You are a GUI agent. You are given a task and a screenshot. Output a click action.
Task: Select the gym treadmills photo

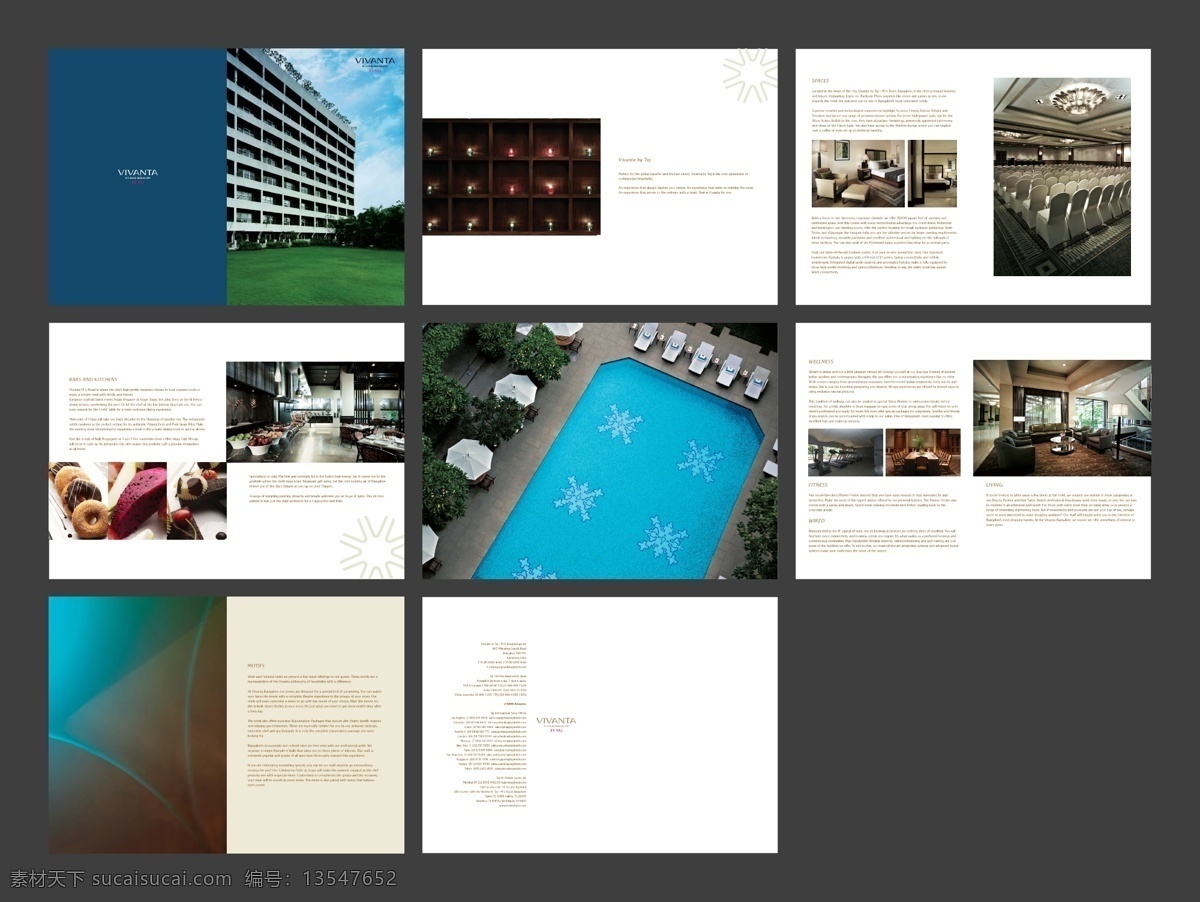coord(845,453)
